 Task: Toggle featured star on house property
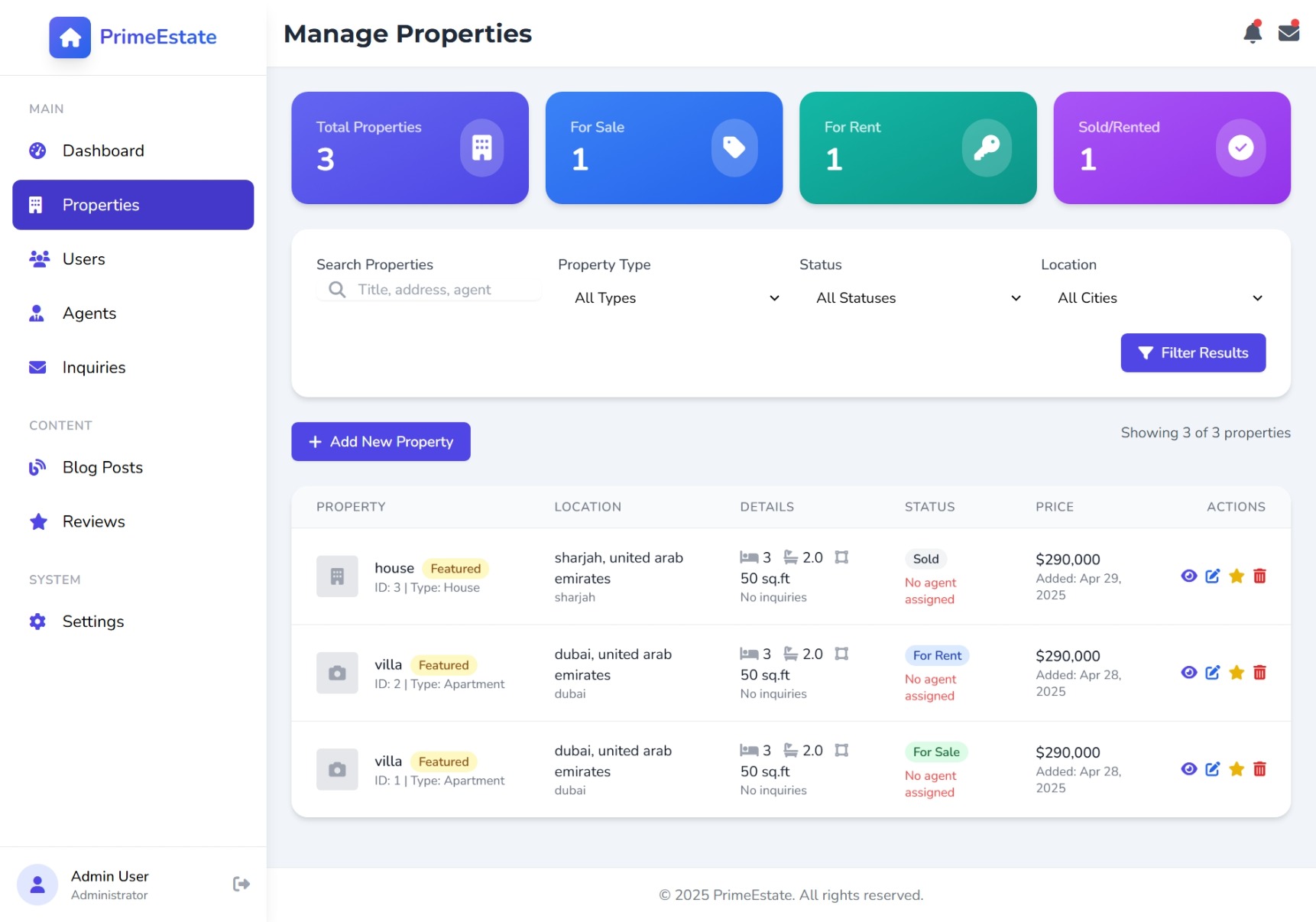click(x=1237, y=576)
